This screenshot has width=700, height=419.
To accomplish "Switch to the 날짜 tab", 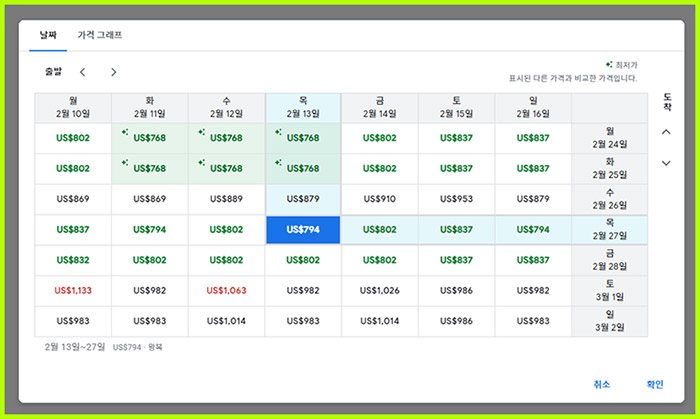I will coord(49,35).
